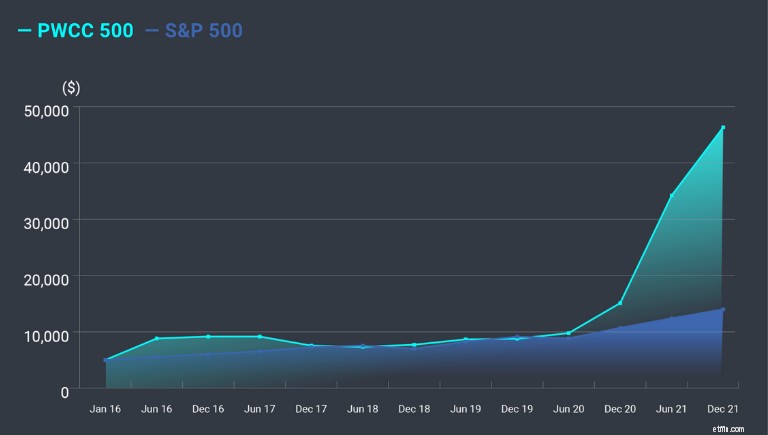The height and width of the screenshot is (435, 768).
Task: Click the 20,000 y-axis label
Action: [x=47, y=280]
